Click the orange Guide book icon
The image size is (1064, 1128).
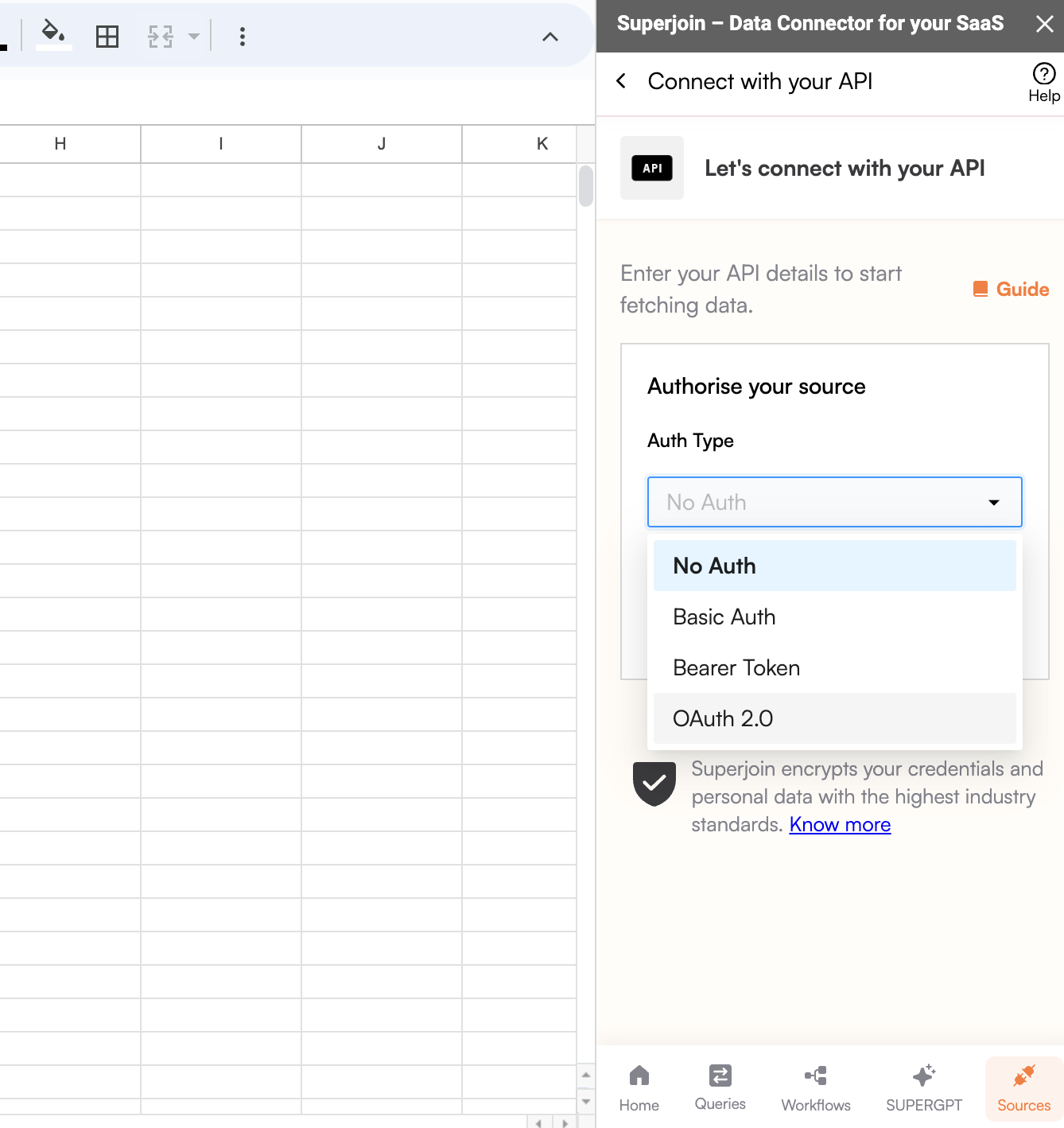tap(981, 289)
